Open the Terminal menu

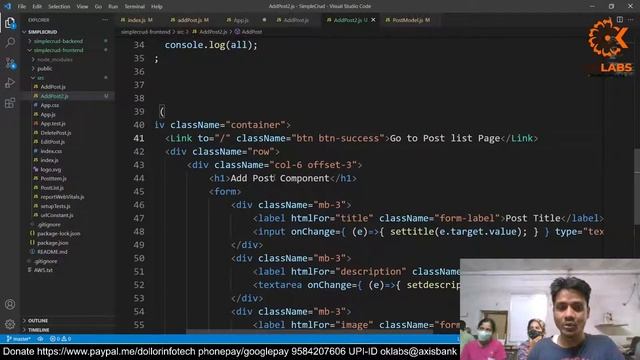(x=134, y=7)
